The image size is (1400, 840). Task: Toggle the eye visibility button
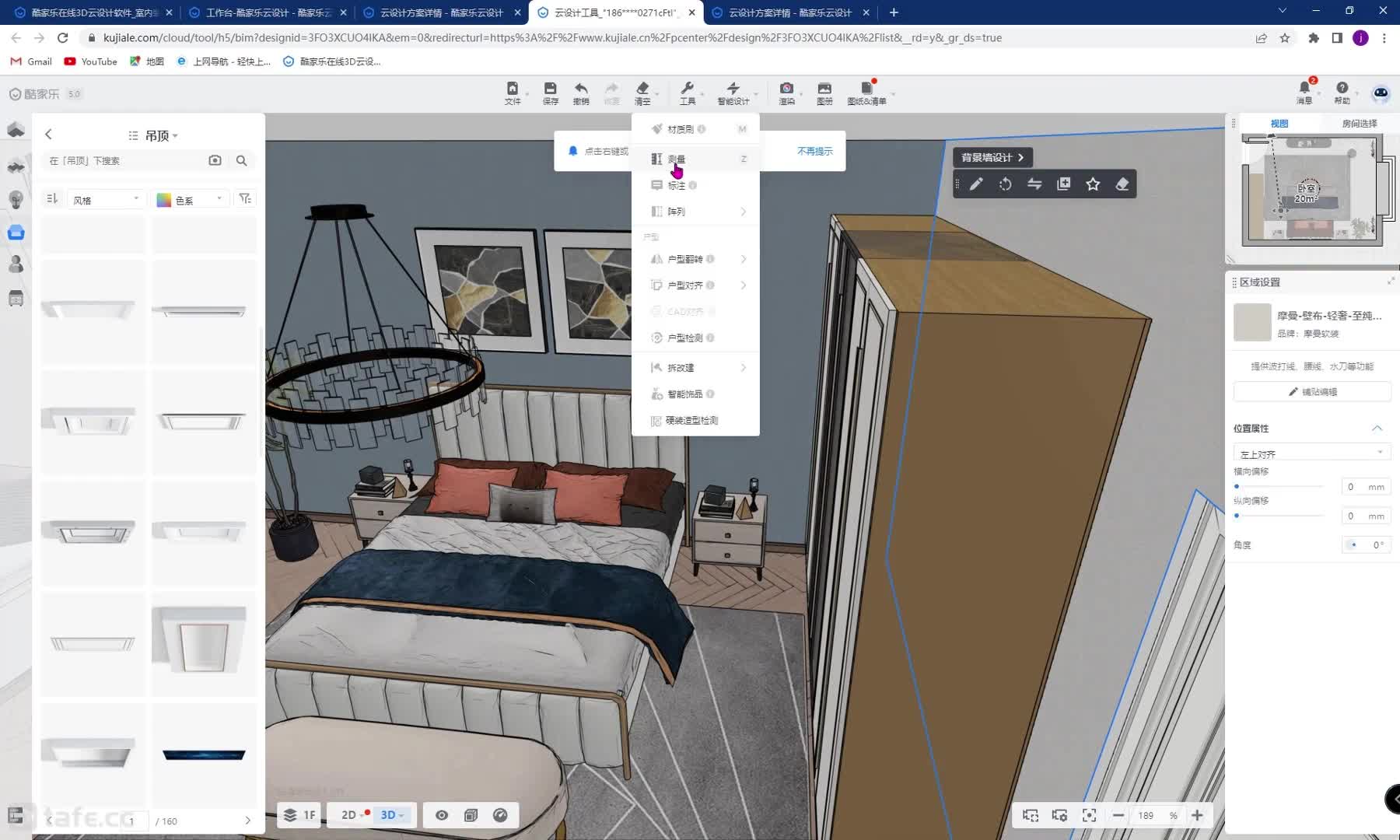(442, 815)
